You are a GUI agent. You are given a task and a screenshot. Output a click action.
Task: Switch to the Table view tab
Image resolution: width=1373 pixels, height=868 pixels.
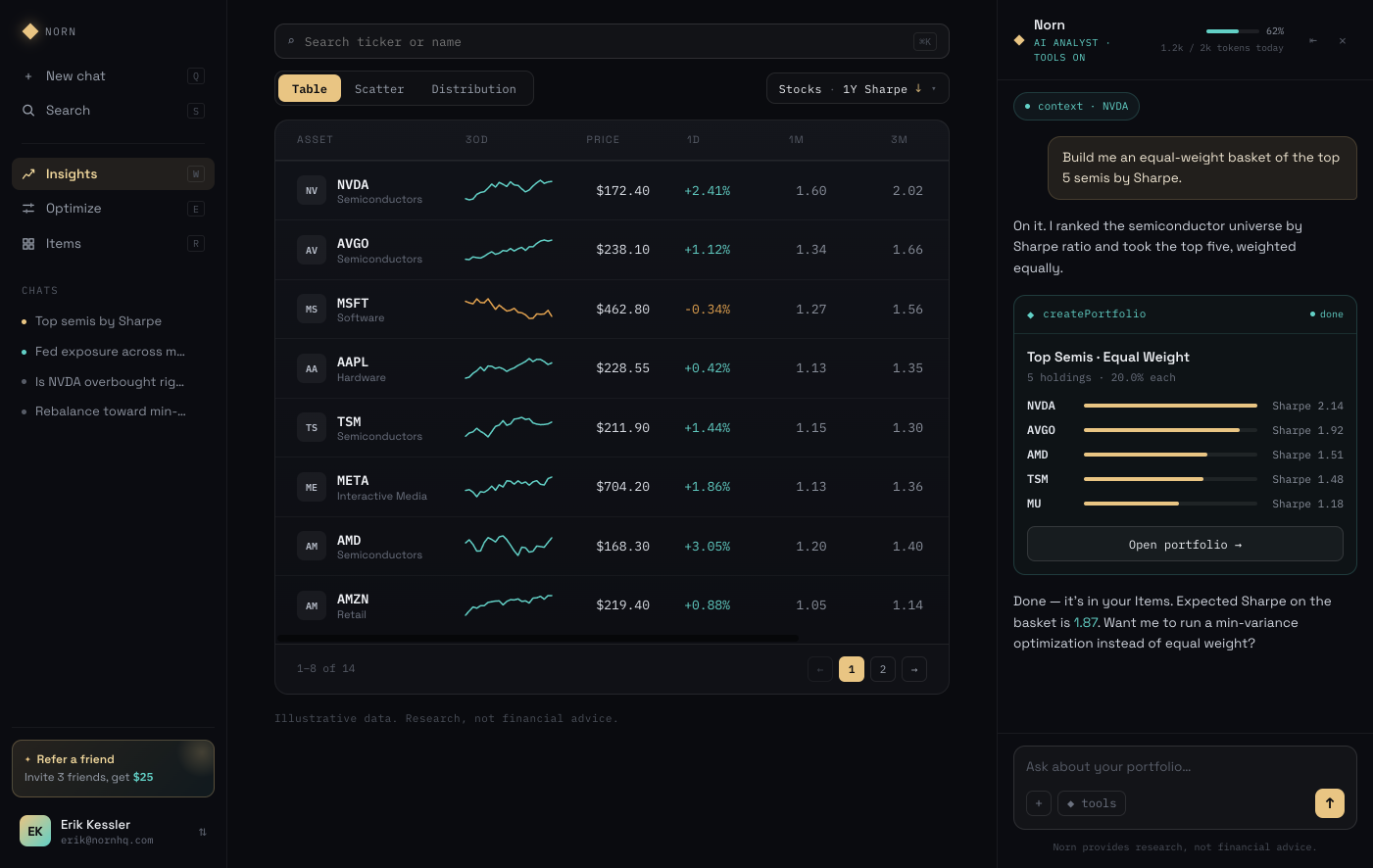tap(310, 88)
